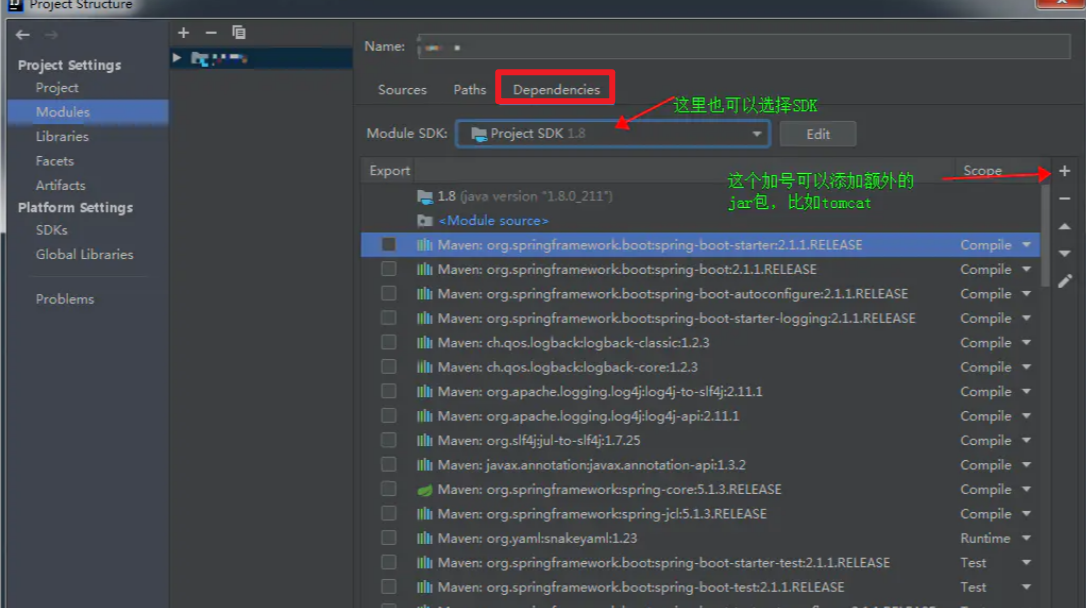Move selected dependency down with arrow icon
Image resolution: width=1086 pixels, height=608 pixels.
[1064, 253]
